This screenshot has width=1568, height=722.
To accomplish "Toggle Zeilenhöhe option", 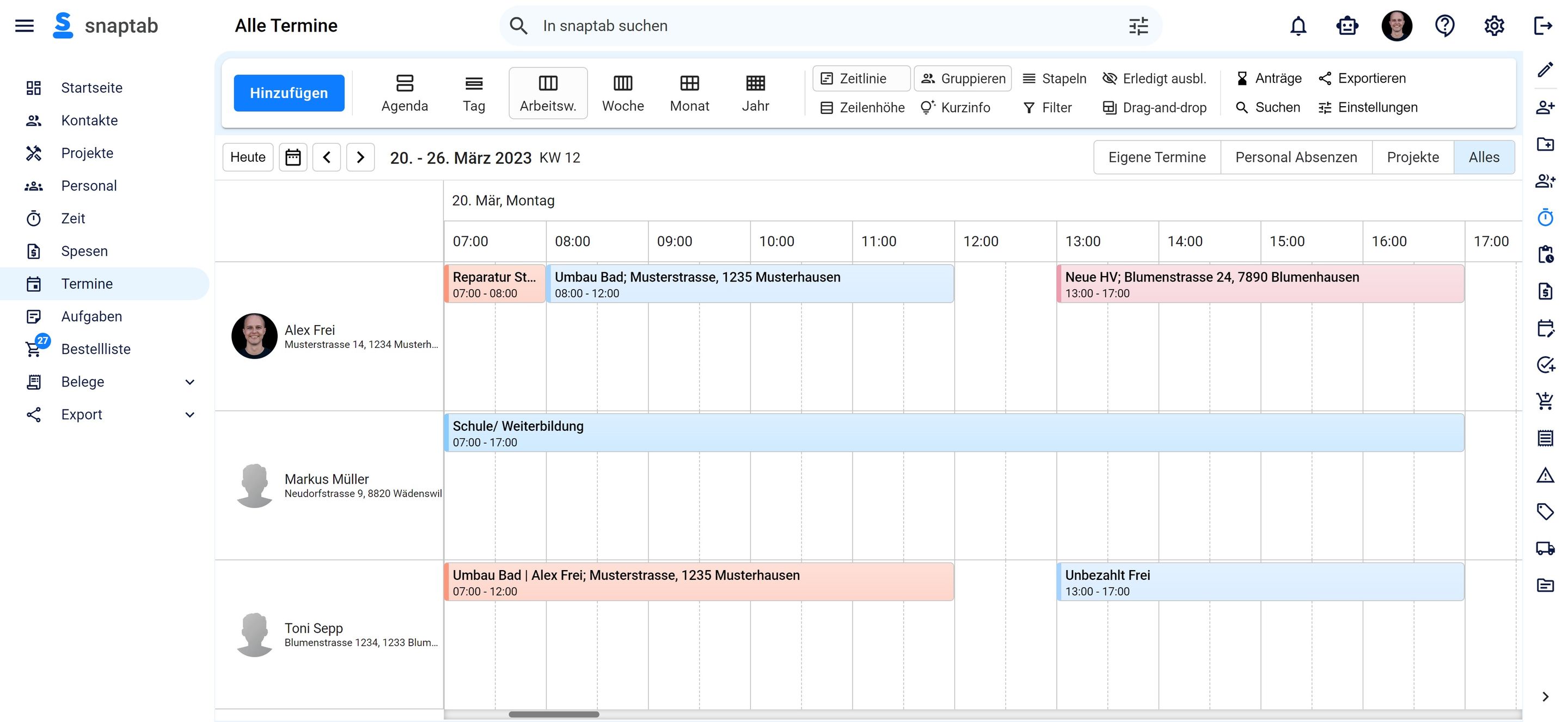I will 862,108.
